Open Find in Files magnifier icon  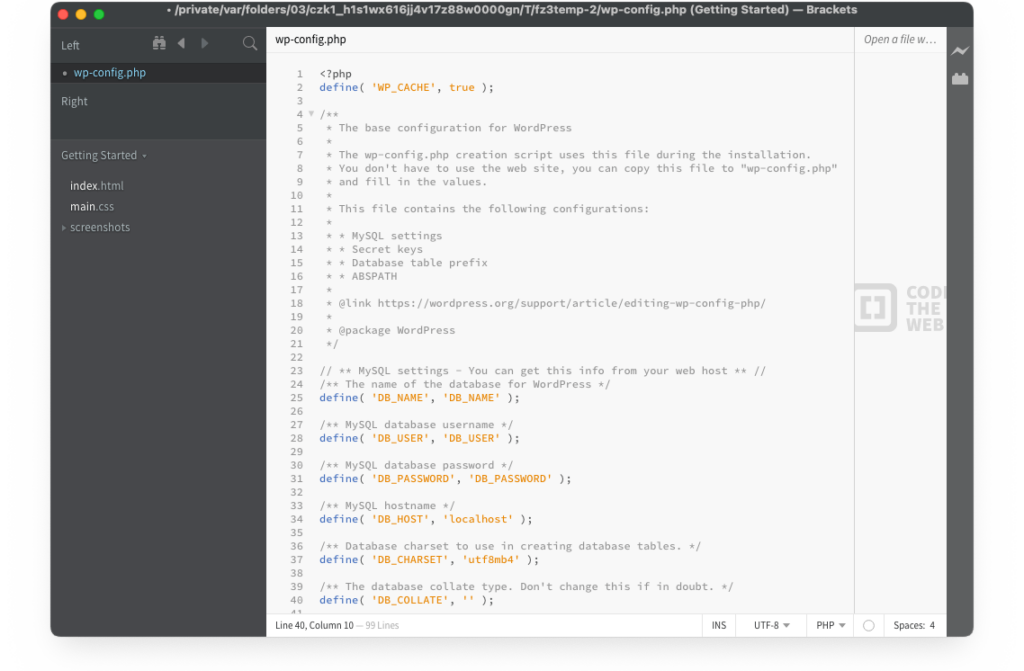249,44
